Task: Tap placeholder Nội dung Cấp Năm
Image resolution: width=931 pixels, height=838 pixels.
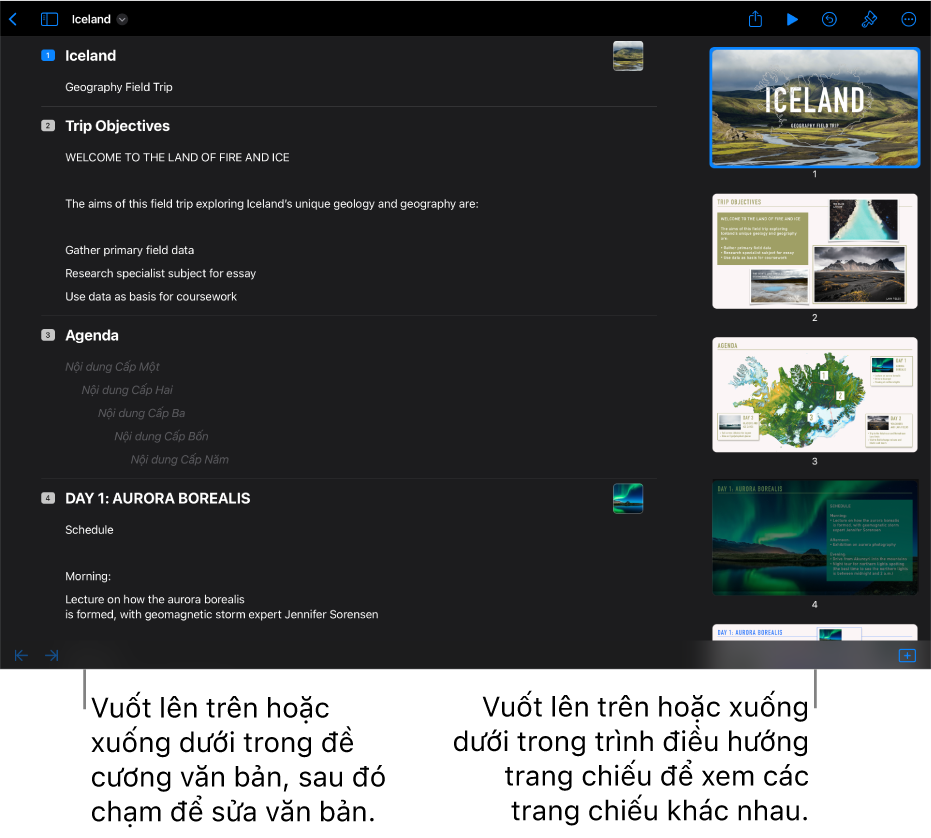Action: click(x=179, y=459)
